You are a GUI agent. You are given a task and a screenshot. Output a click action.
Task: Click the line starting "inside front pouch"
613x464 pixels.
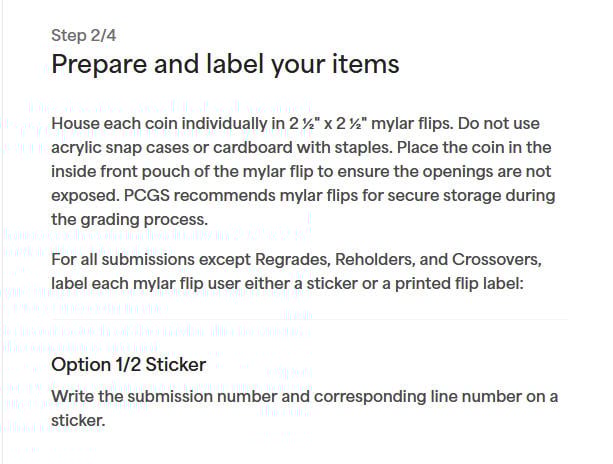point(301,172)
